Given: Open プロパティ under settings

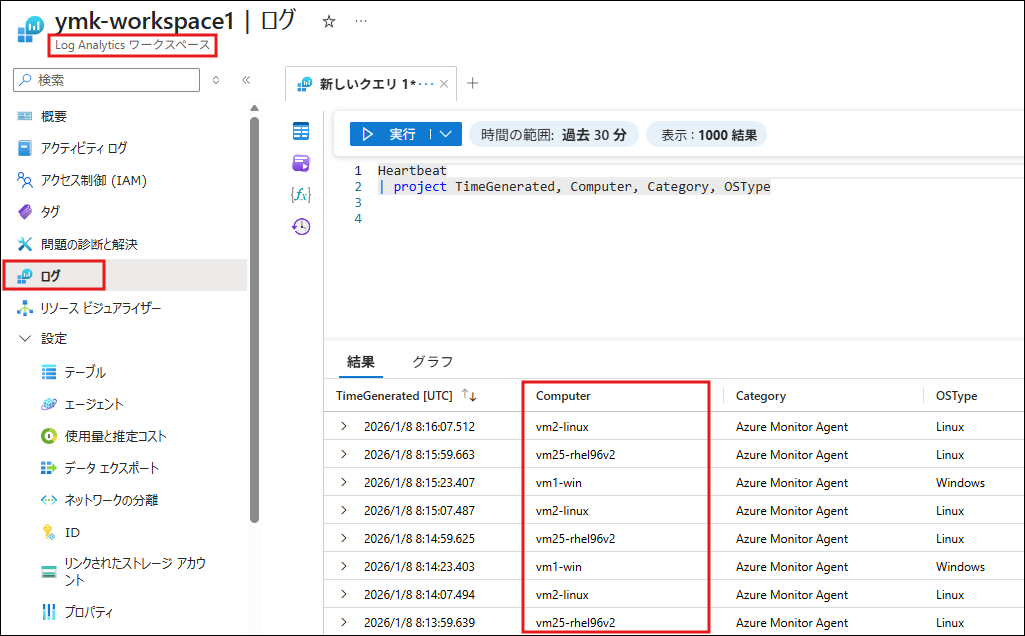Looking at the screenshot, I should point(89,612).
